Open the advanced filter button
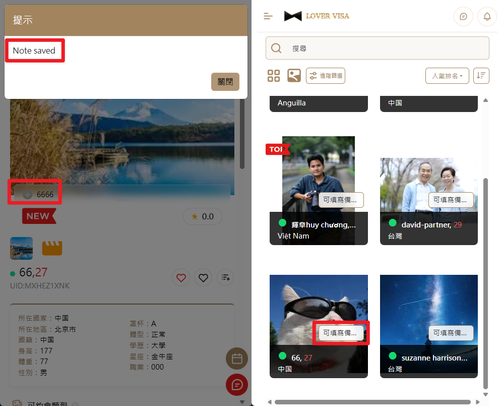 [326, 76]
